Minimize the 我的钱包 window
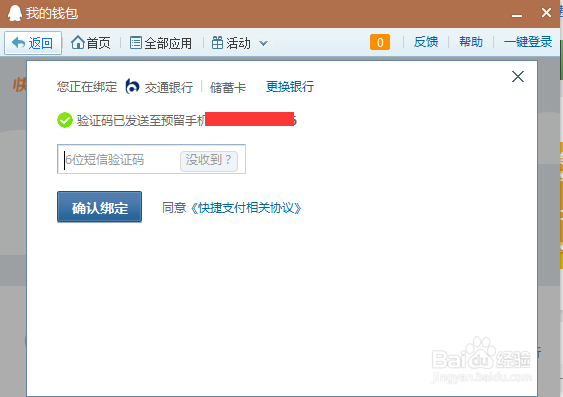Screen dimensions: 563x397 (517, 15)
